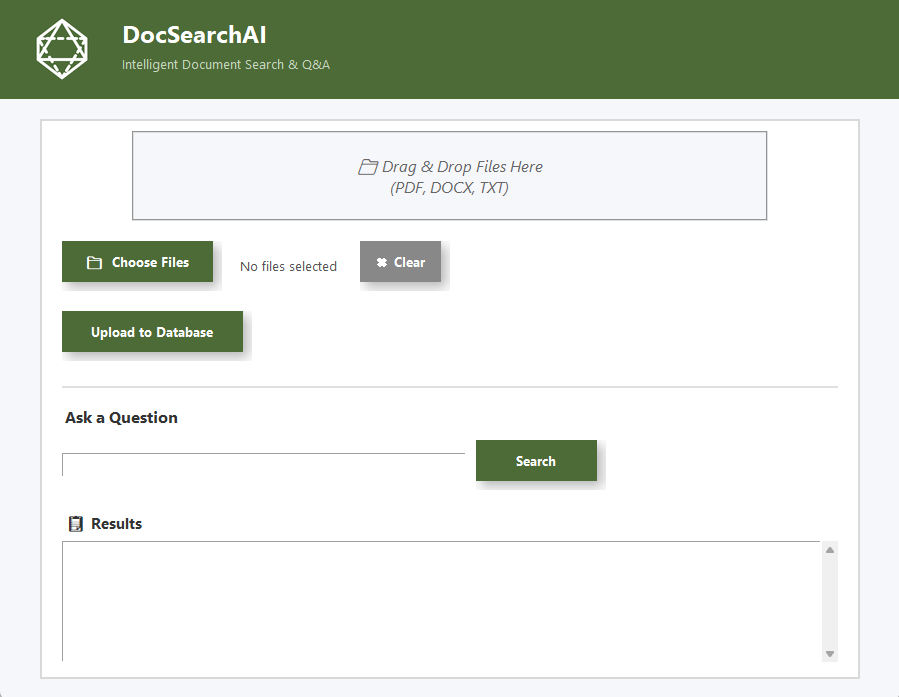Click the No files selected label
Viewport: 899px width, 697px height.
pyautogui.click(x=288, y=267)
